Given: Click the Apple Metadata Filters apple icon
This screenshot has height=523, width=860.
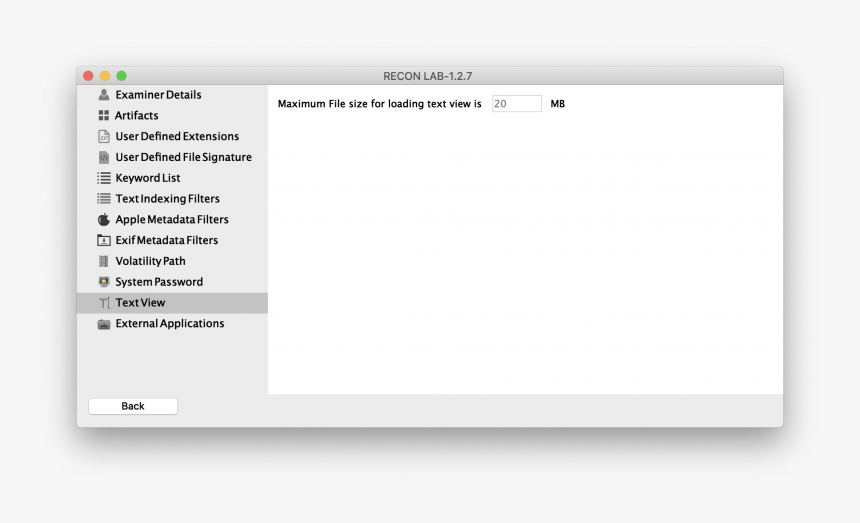Looking at the screenshot, I should tap(104, 220).
